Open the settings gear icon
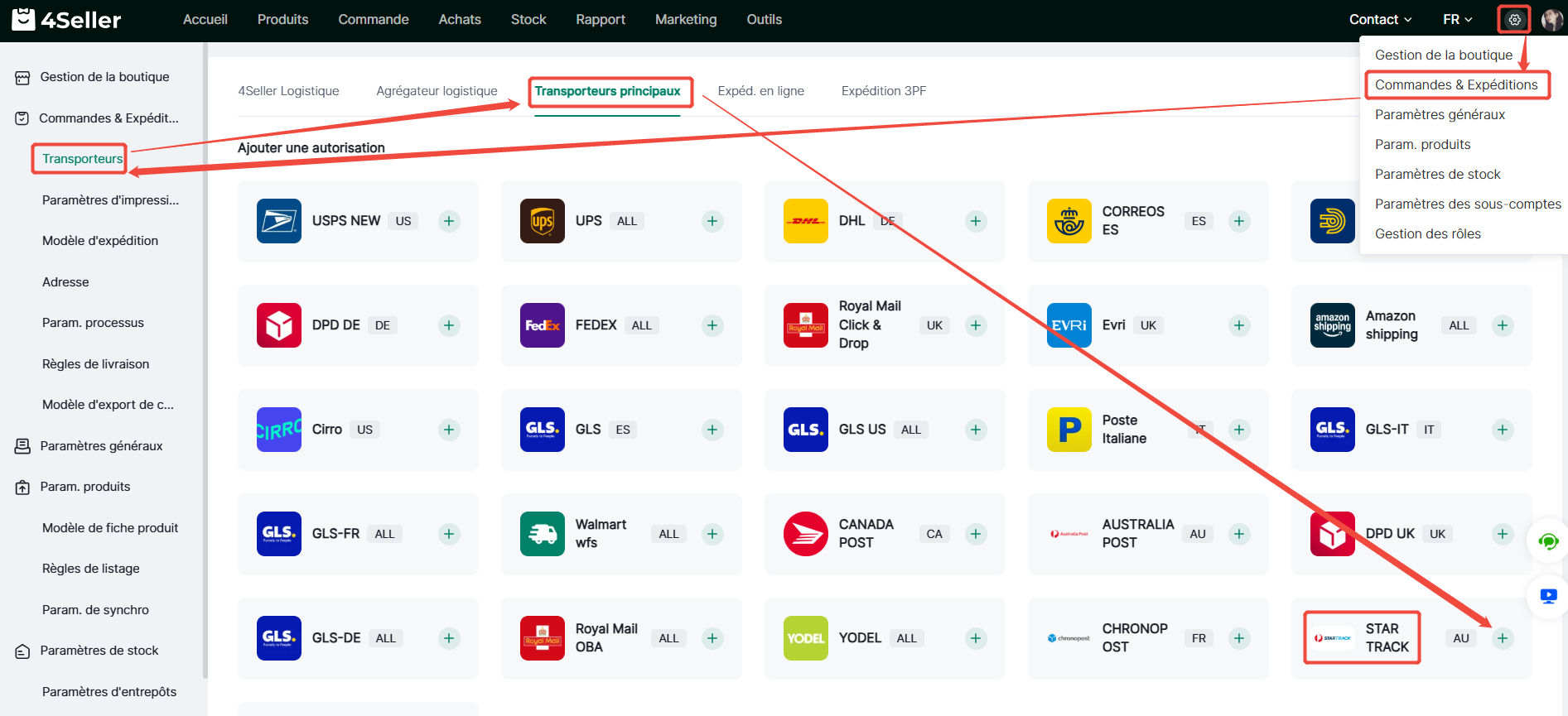The height and width of the screenshot is (716, 1568). (1514, 19)
